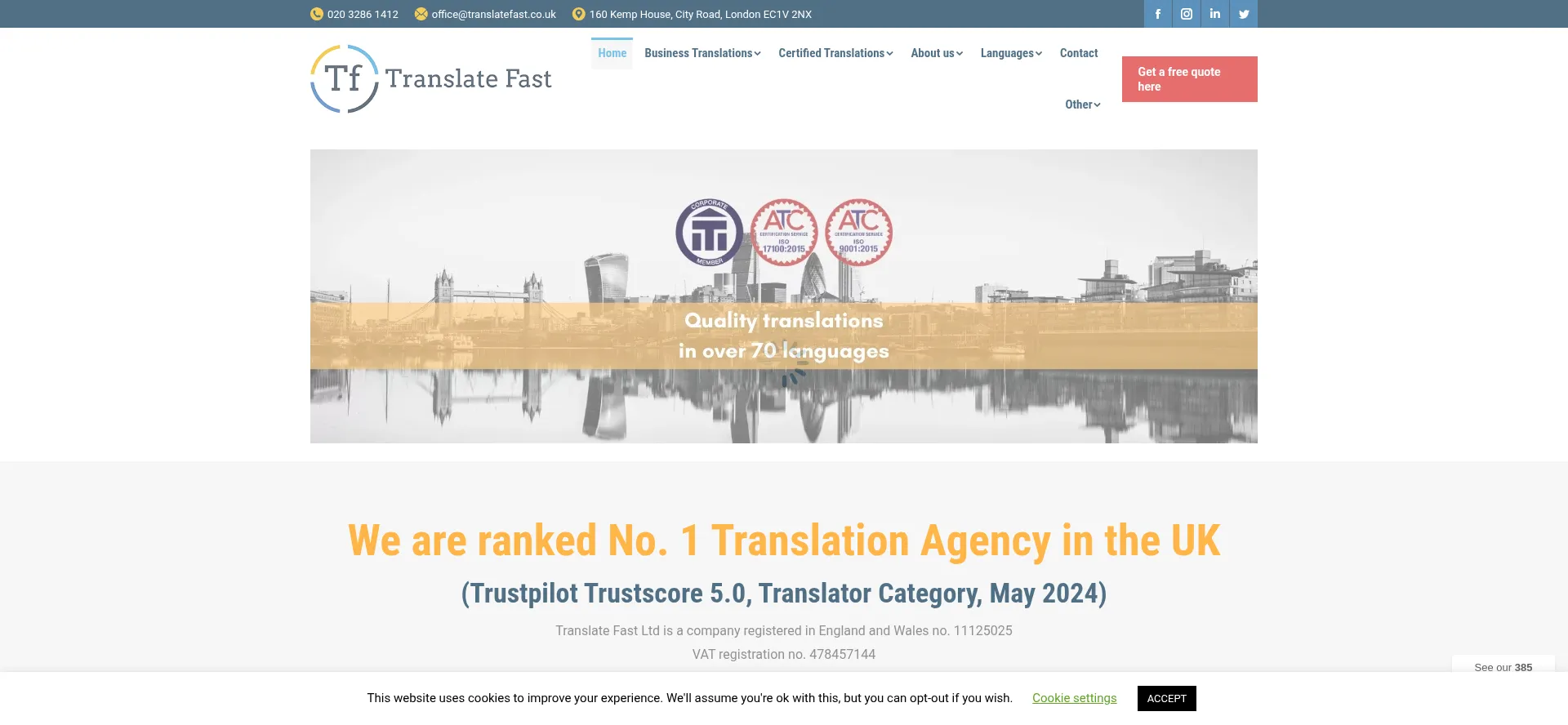Click the ATC ISO 17100:2015 badge
1568x725 pixels.
coord(784,233)
